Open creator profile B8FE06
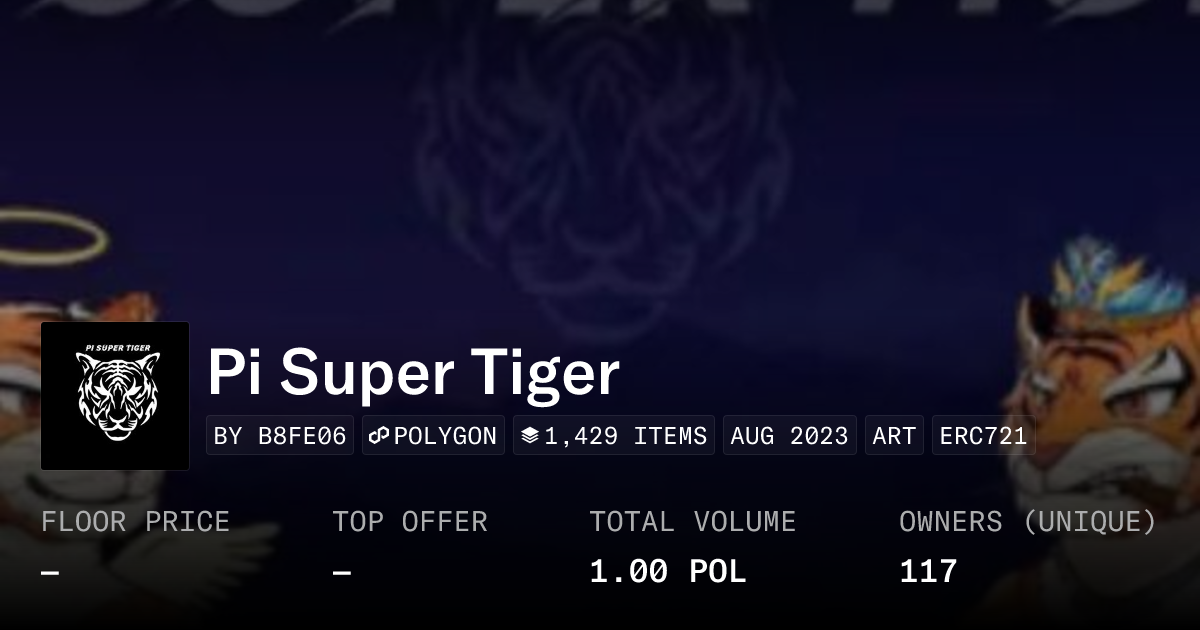This screenshot has width=1200, height=630. [x=280, y=436]
